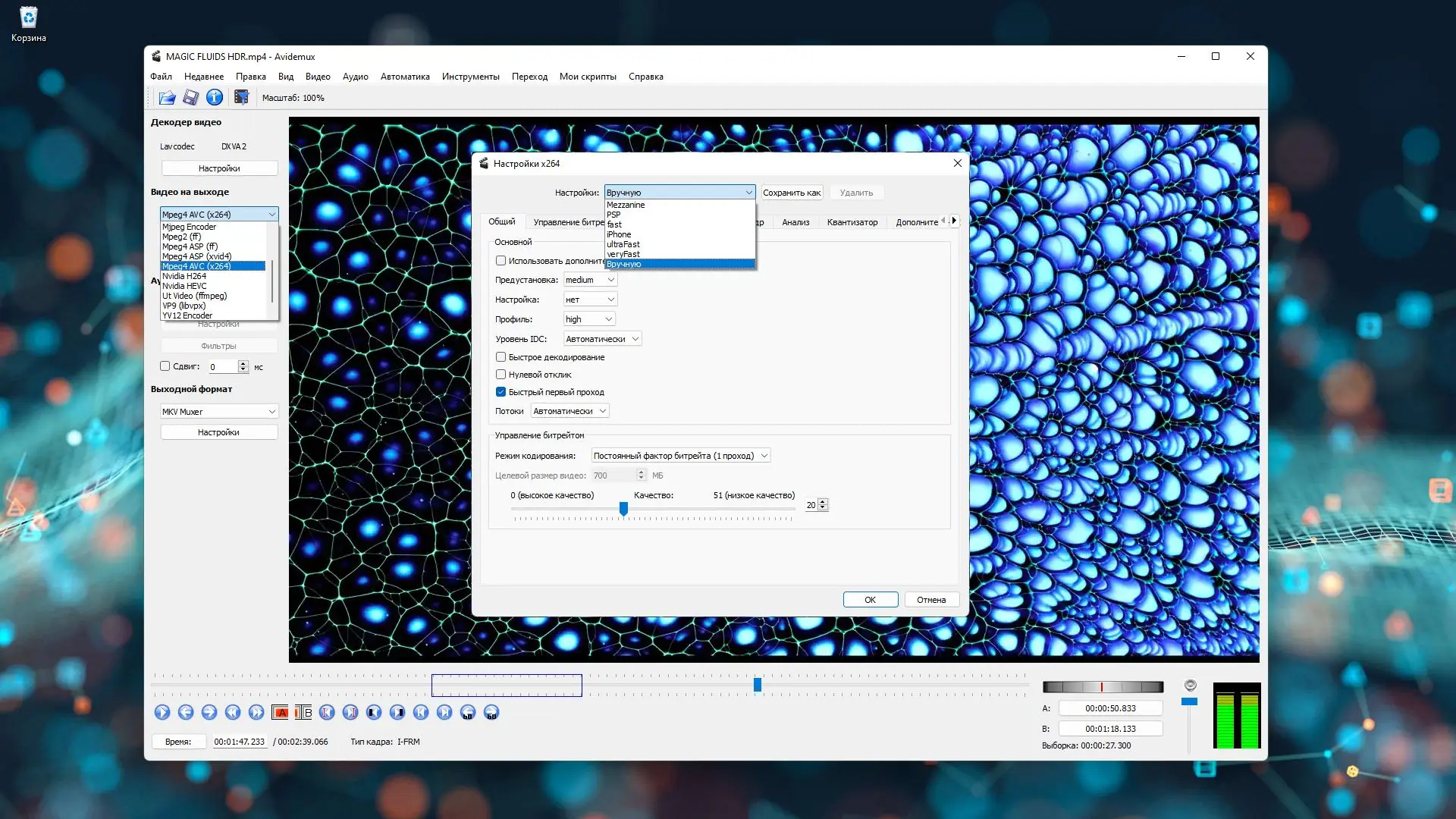Click the Open video file toolbar icon
Viewport: 1456px width, 819px height.
click(167, 97)
